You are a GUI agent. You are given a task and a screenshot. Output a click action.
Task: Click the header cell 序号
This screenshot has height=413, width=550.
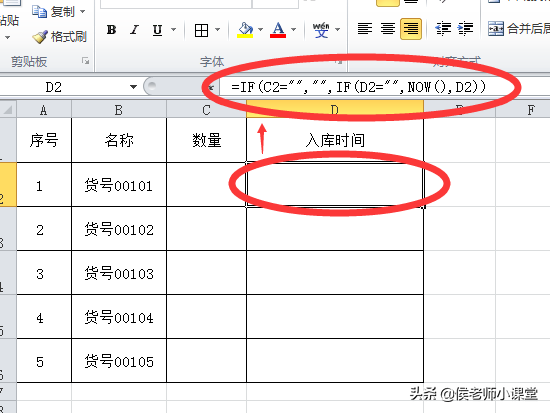pos(44,140)
